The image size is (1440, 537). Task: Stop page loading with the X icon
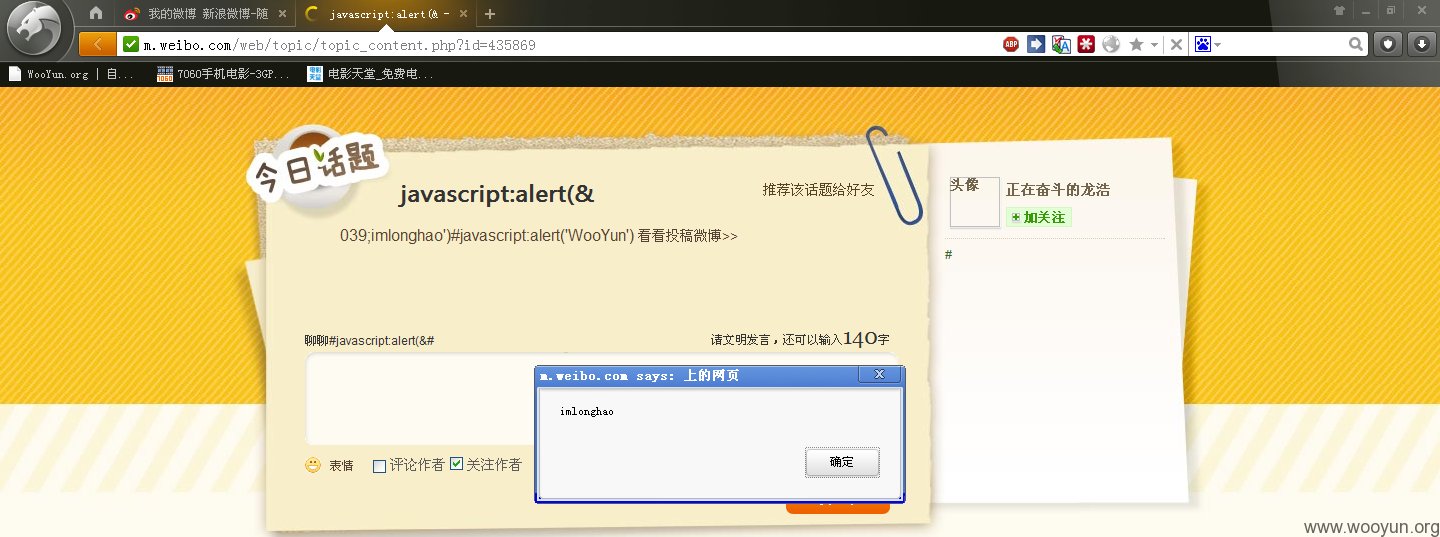pos(1176,44)
